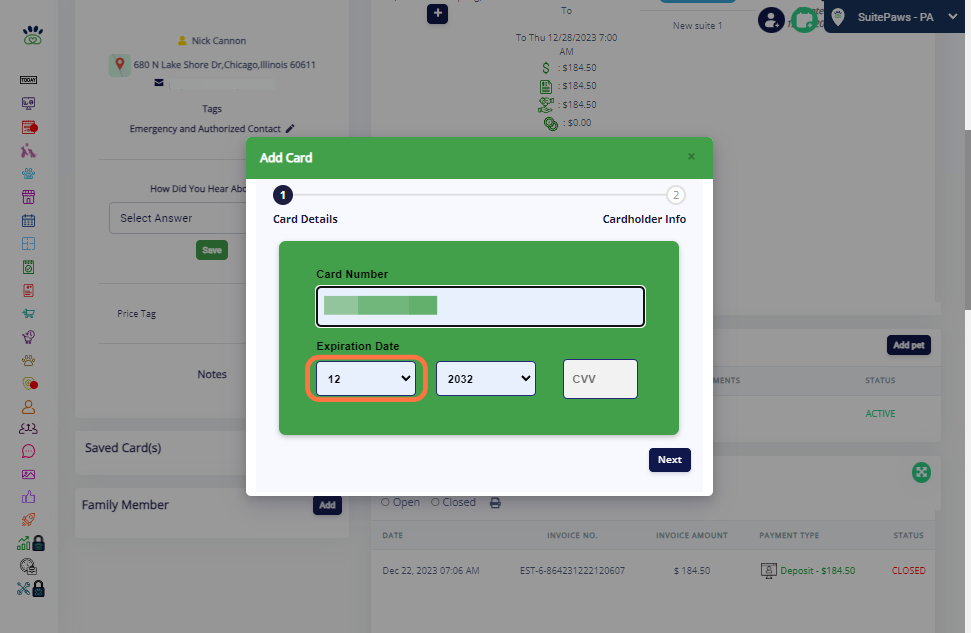The width and height of the screenshot is (971, 633).
Task: Click the CVV input field
Action: 600,378
